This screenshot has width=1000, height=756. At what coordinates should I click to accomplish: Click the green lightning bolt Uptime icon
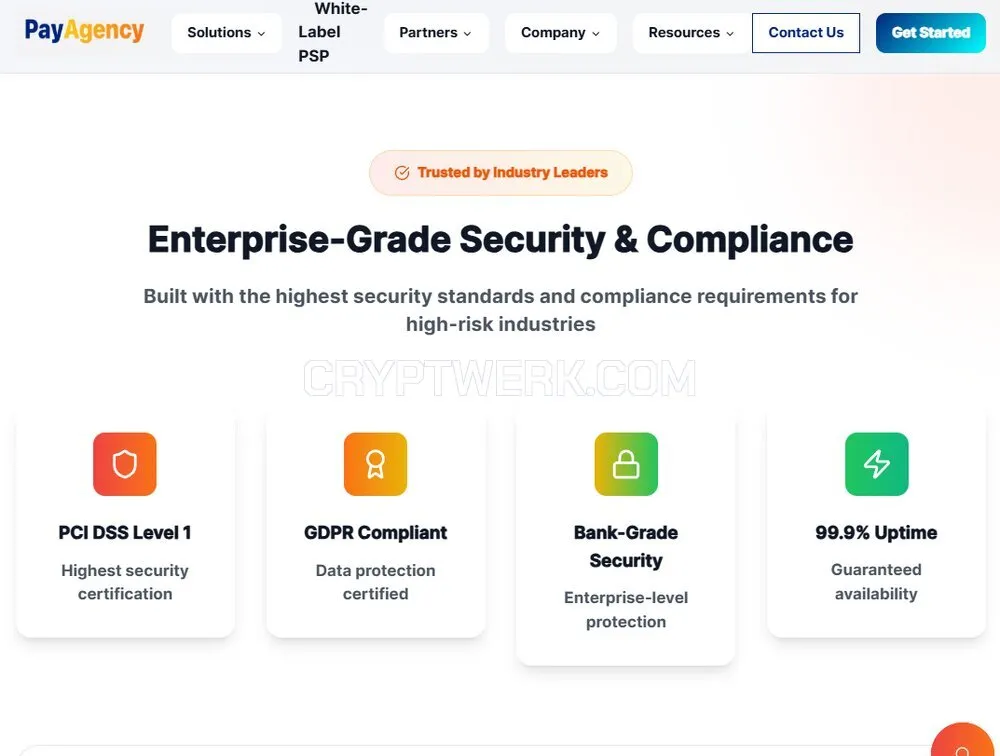coord(876,464)
